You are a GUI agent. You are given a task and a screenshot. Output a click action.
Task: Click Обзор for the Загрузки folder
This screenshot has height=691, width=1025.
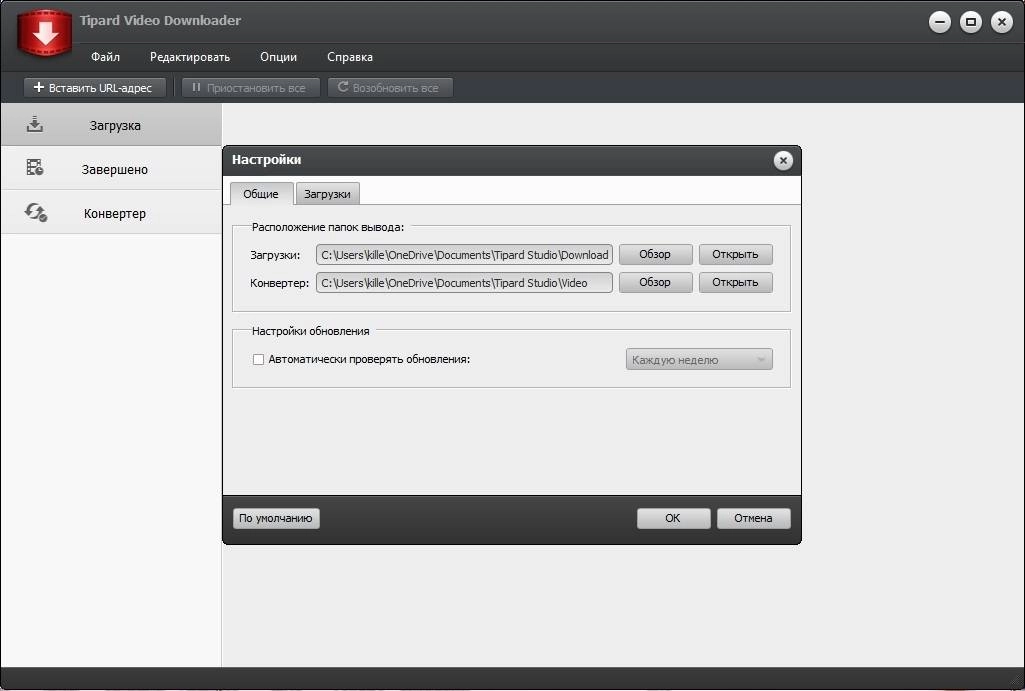click(x=655, y=254)
